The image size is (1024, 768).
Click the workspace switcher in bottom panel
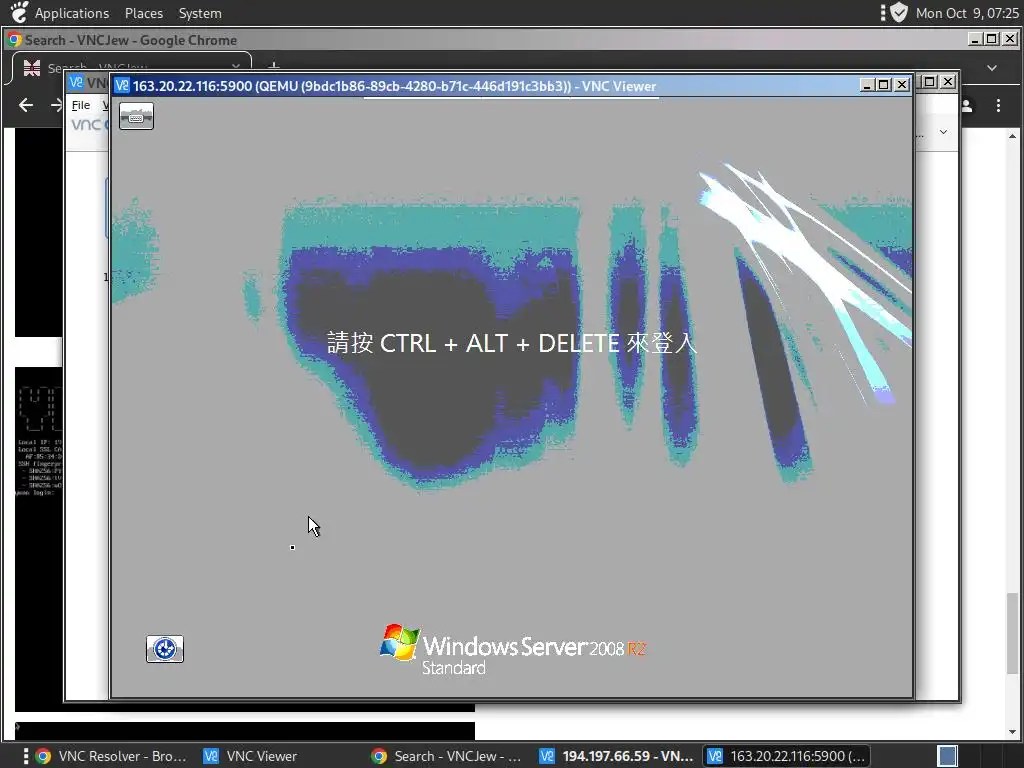click(947, 756)
